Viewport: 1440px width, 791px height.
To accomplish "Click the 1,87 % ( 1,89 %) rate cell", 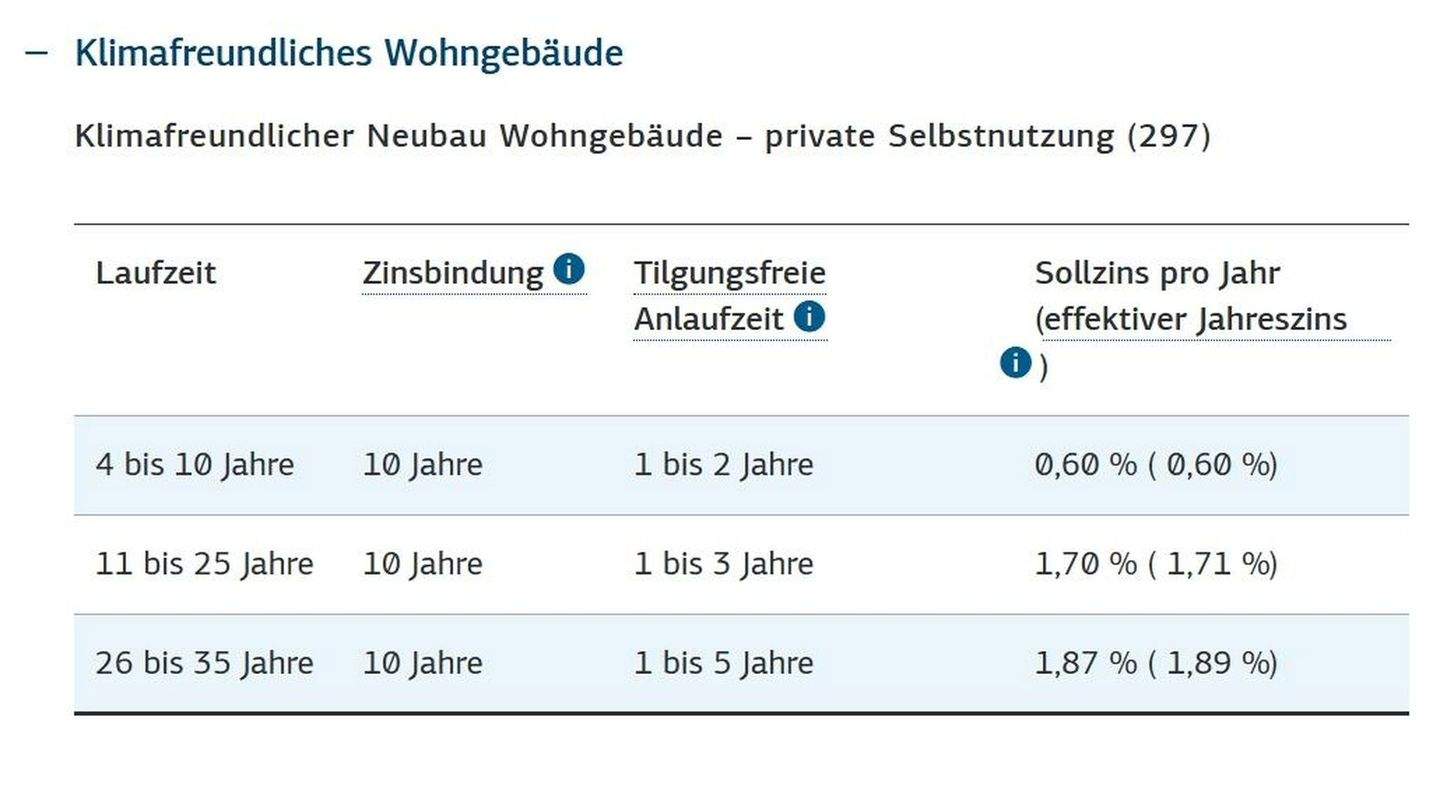I will [x=1156, y=663].
